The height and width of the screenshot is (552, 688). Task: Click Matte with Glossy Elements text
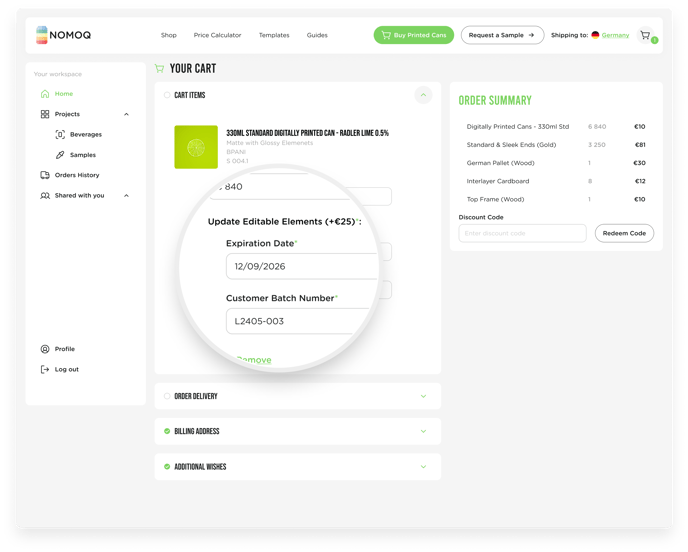pyautogui.click(x=270, y=143)
